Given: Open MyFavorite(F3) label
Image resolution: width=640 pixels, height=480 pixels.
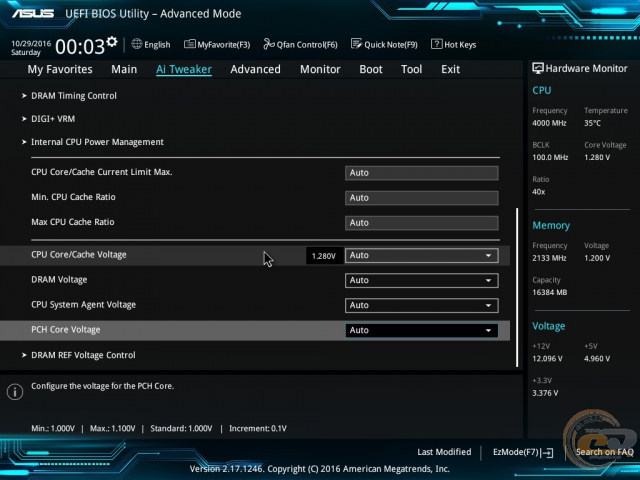Looking at the screenshot, I should pos(224,44).
